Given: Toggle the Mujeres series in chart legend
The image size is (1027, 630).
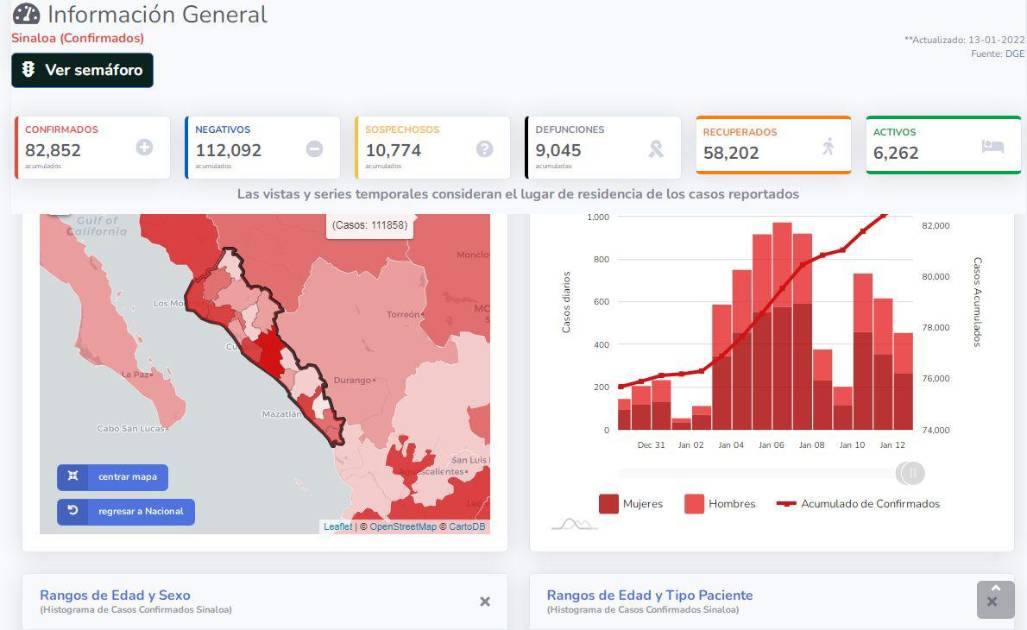Looking at the screenshot, I should tap(631, 504).
